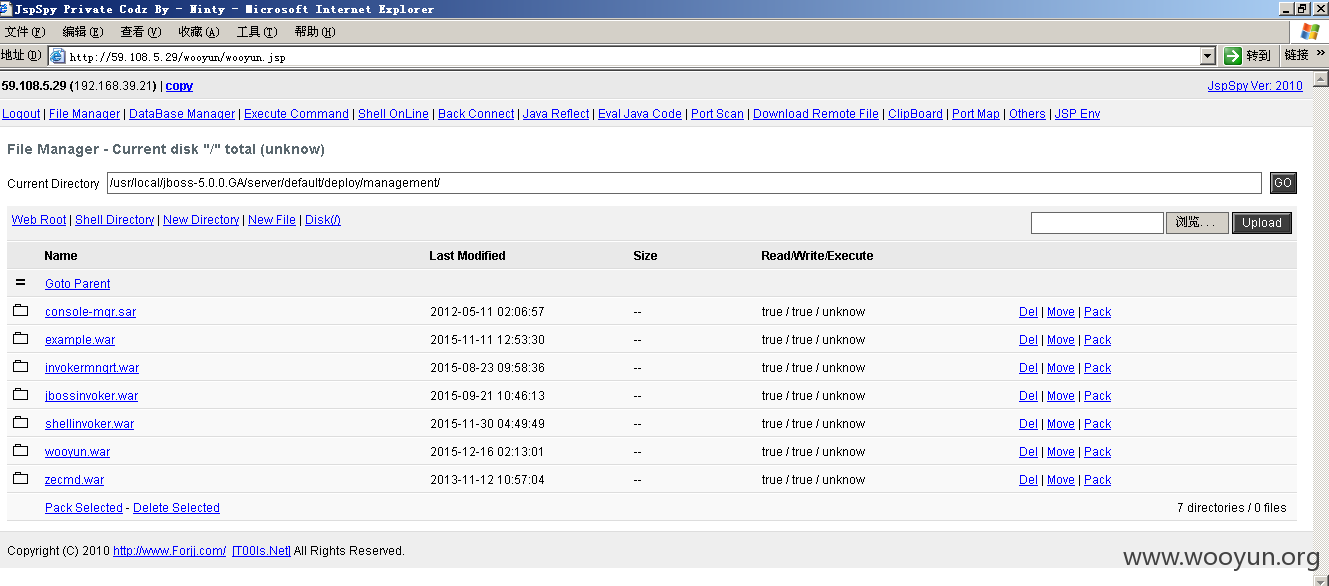The height and width of the screenshot is (586, 1329).
Task: Go to Shell Directory link
Action: point(115,220)
